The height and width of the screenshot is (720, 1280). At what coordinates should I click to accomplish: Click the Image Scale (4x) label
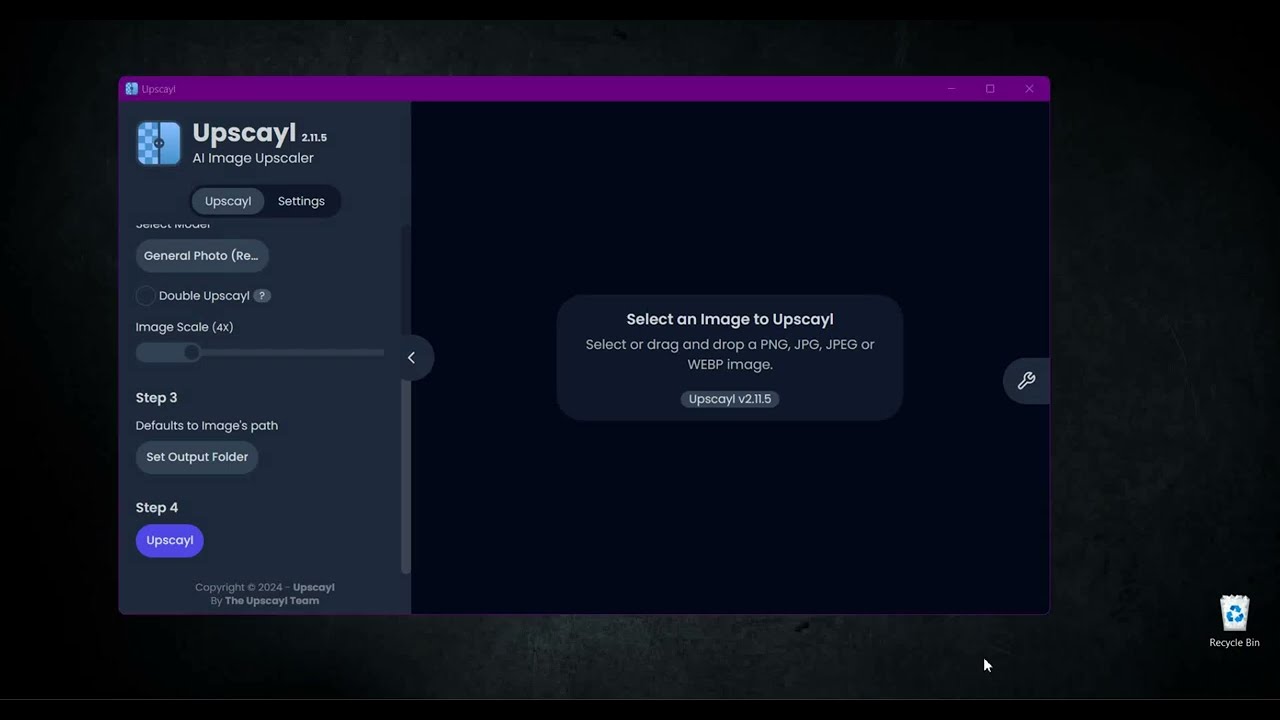(x=185, y=327)
